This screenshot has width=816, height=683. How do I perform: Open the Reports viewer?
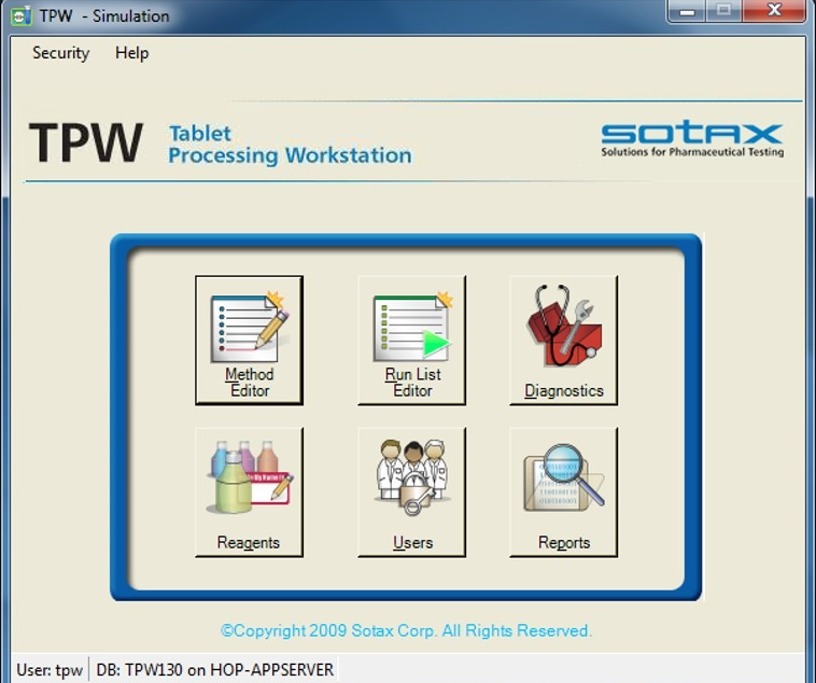tap(564, 492)
